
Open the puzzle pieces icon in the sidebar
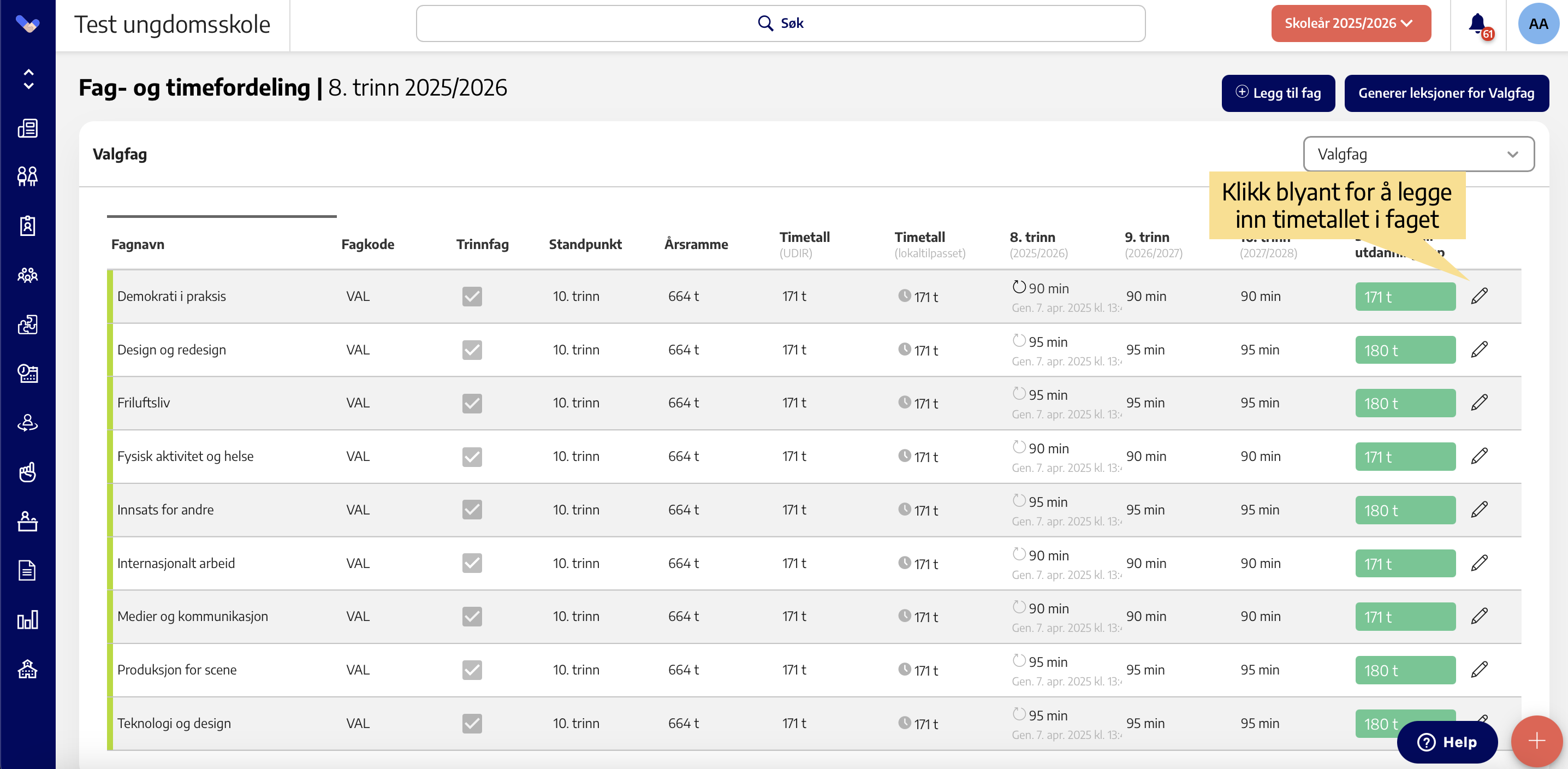[x=27, y=324]
